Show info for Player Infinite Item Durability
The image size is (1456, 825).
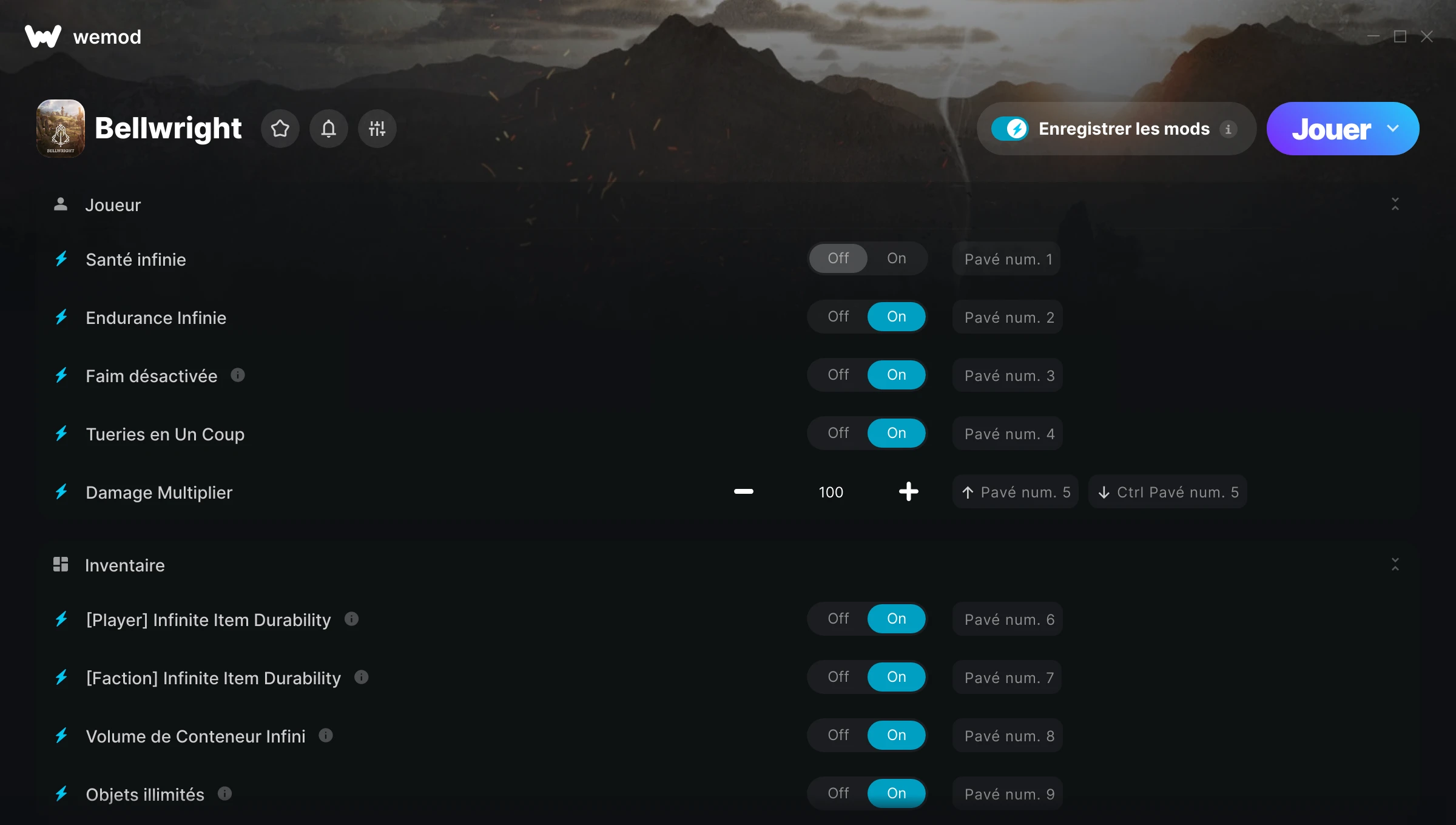[351, 619]
